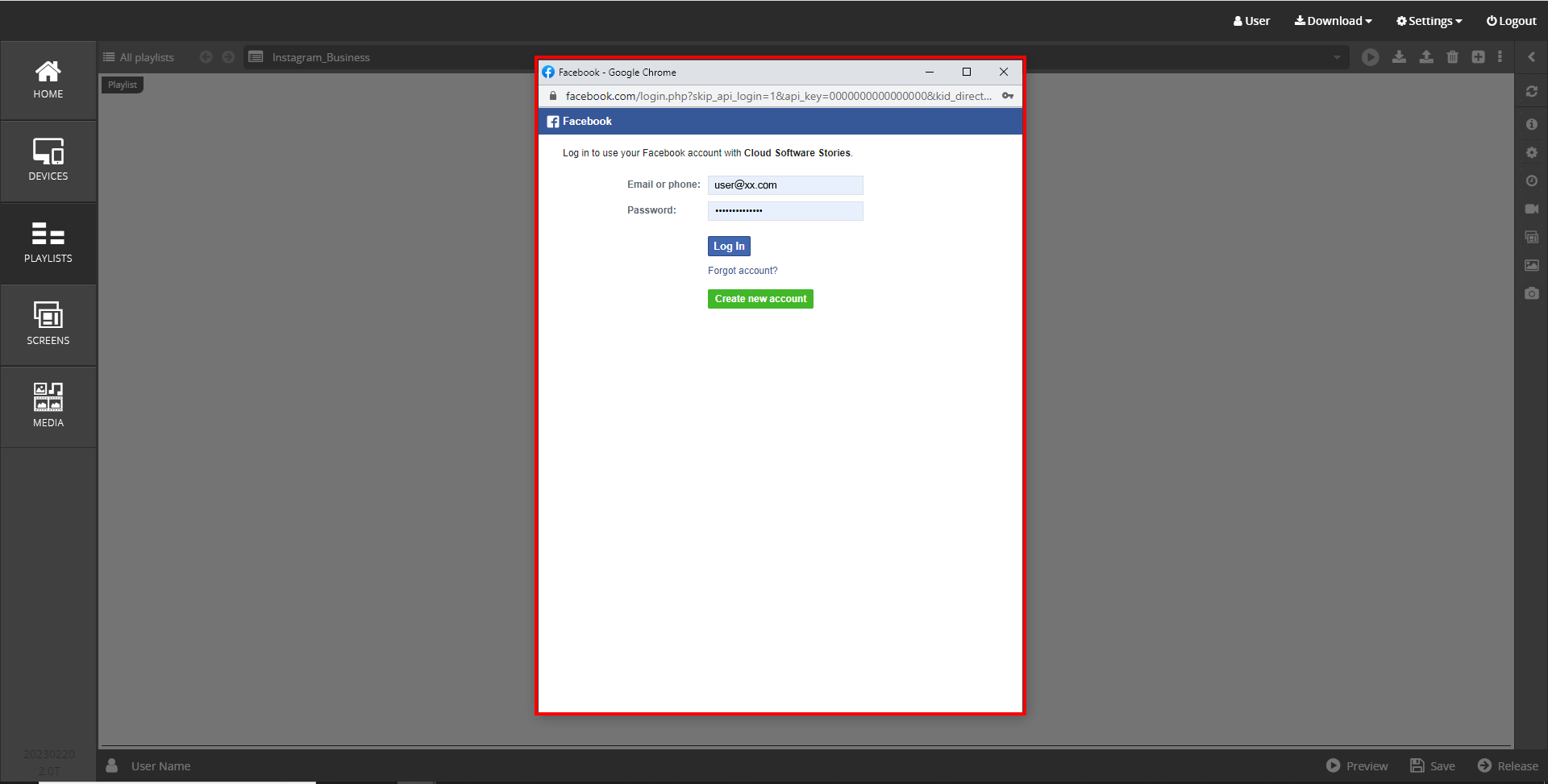
Task: Open the gear icon in right sidebar
Action: pos(1532,152)
